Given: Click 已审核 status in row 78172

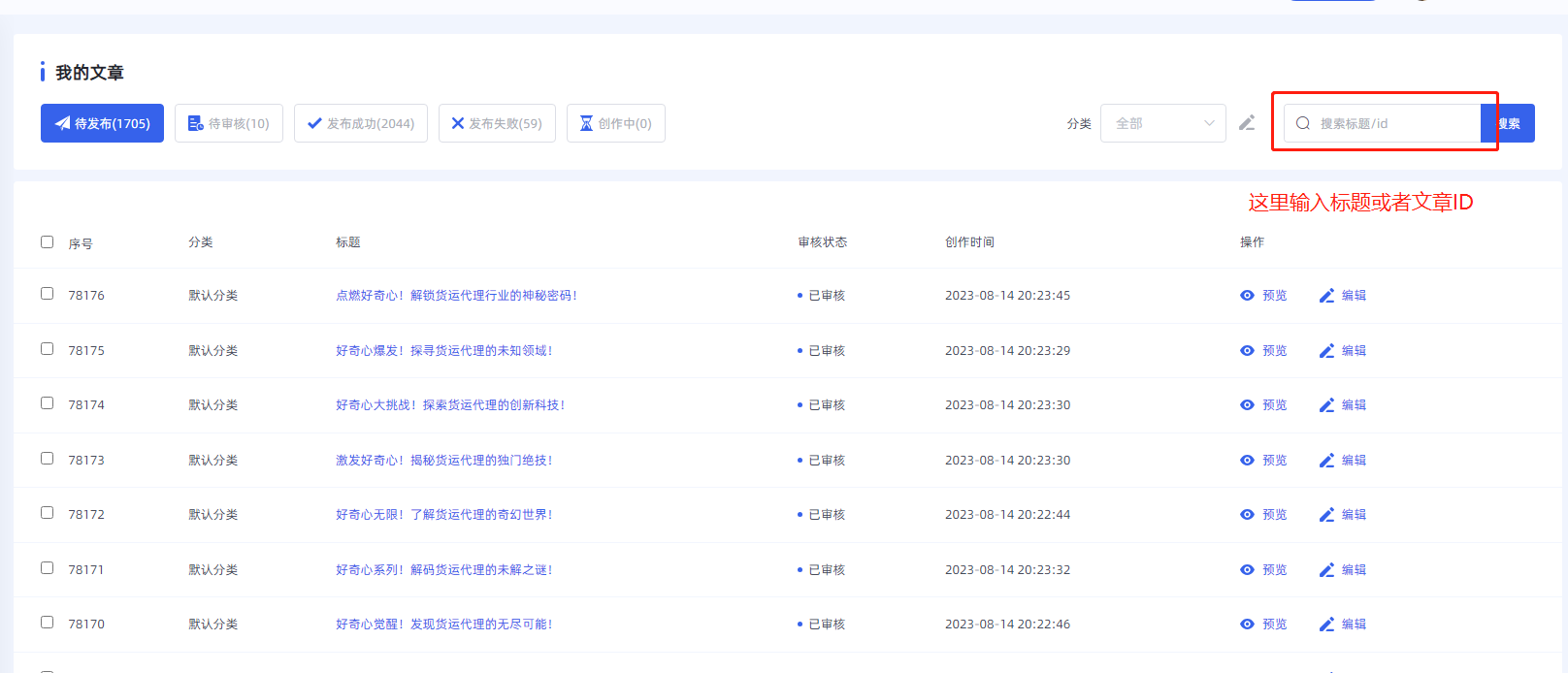Looking at the screenshot, I should 827,515.
